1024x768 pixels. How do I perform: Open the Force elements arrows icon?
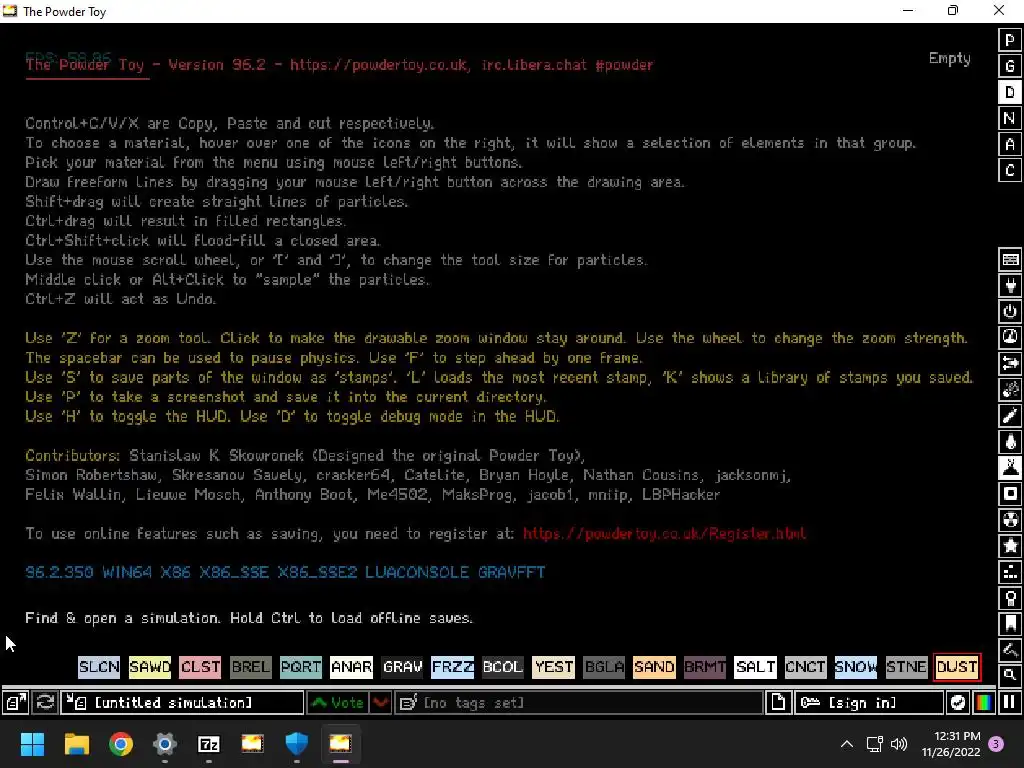1010,364
